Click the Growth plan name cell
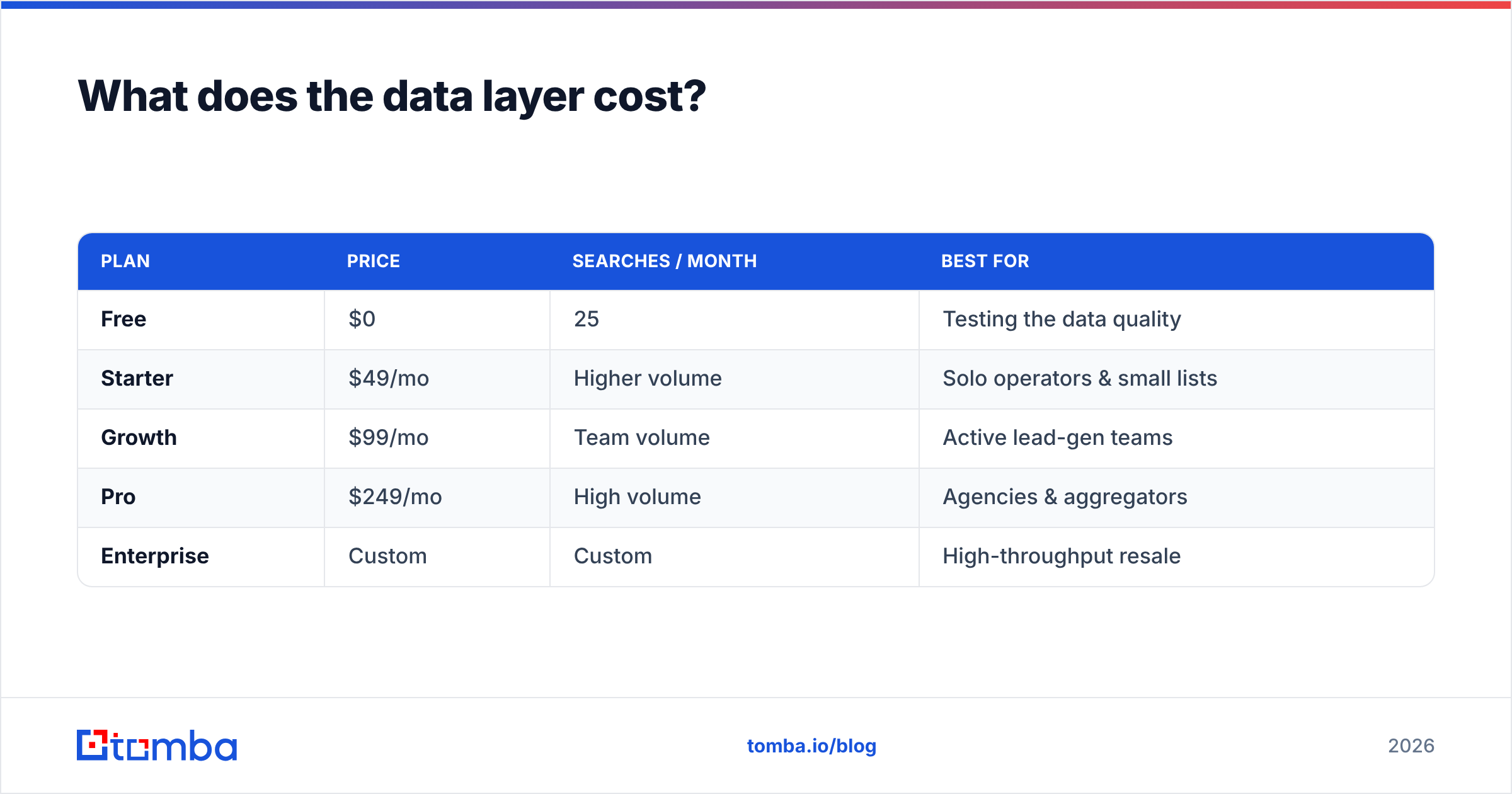The image size is (1512, 794). tap(201, 438)
